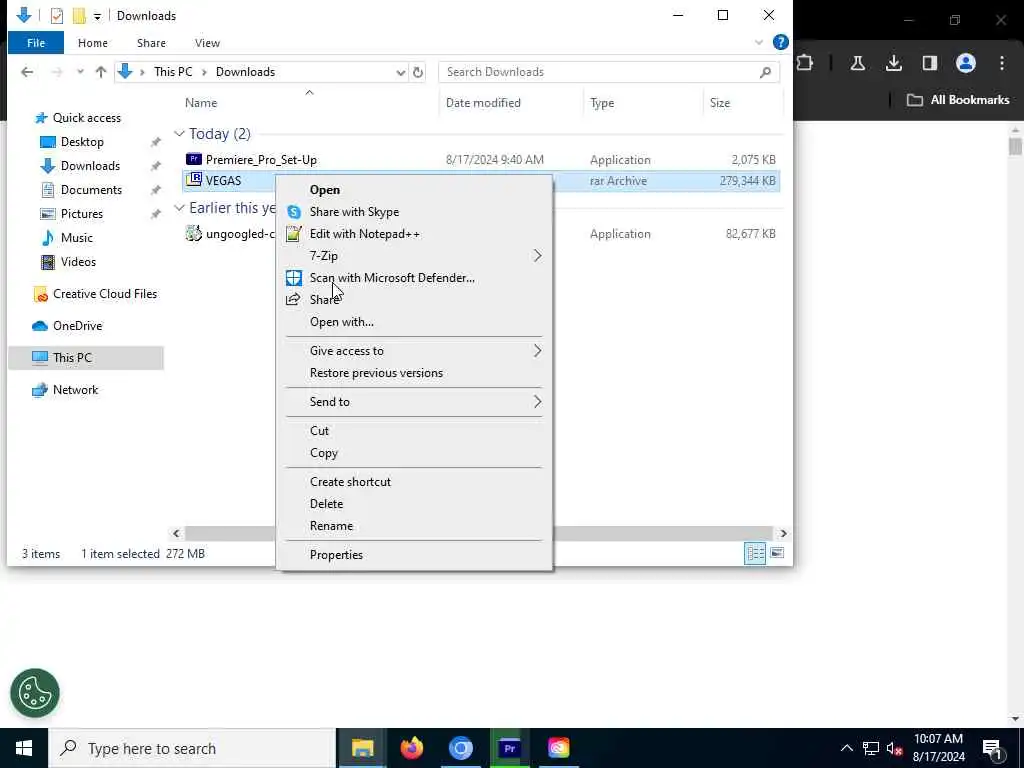Click the search magnifier in Search Downloads

pyautogui.click(x=765, y=72)
